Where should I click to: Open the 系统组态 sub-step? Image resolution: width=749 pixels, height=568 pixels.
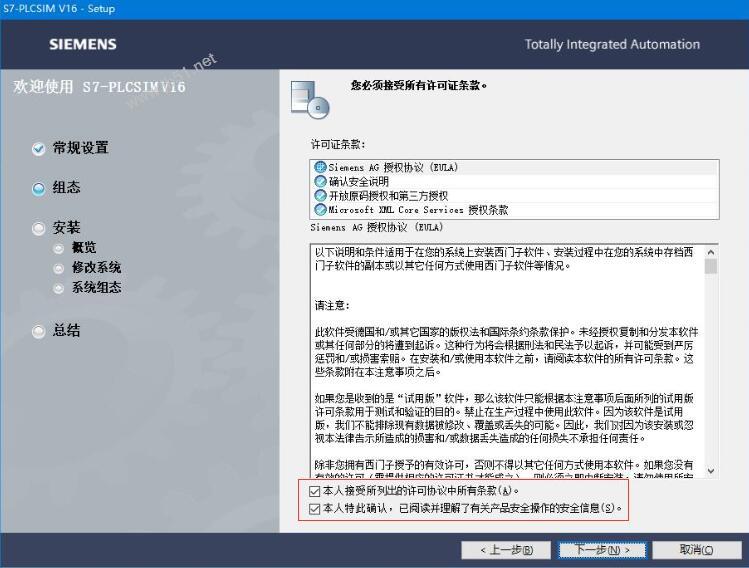pos(96,288)
